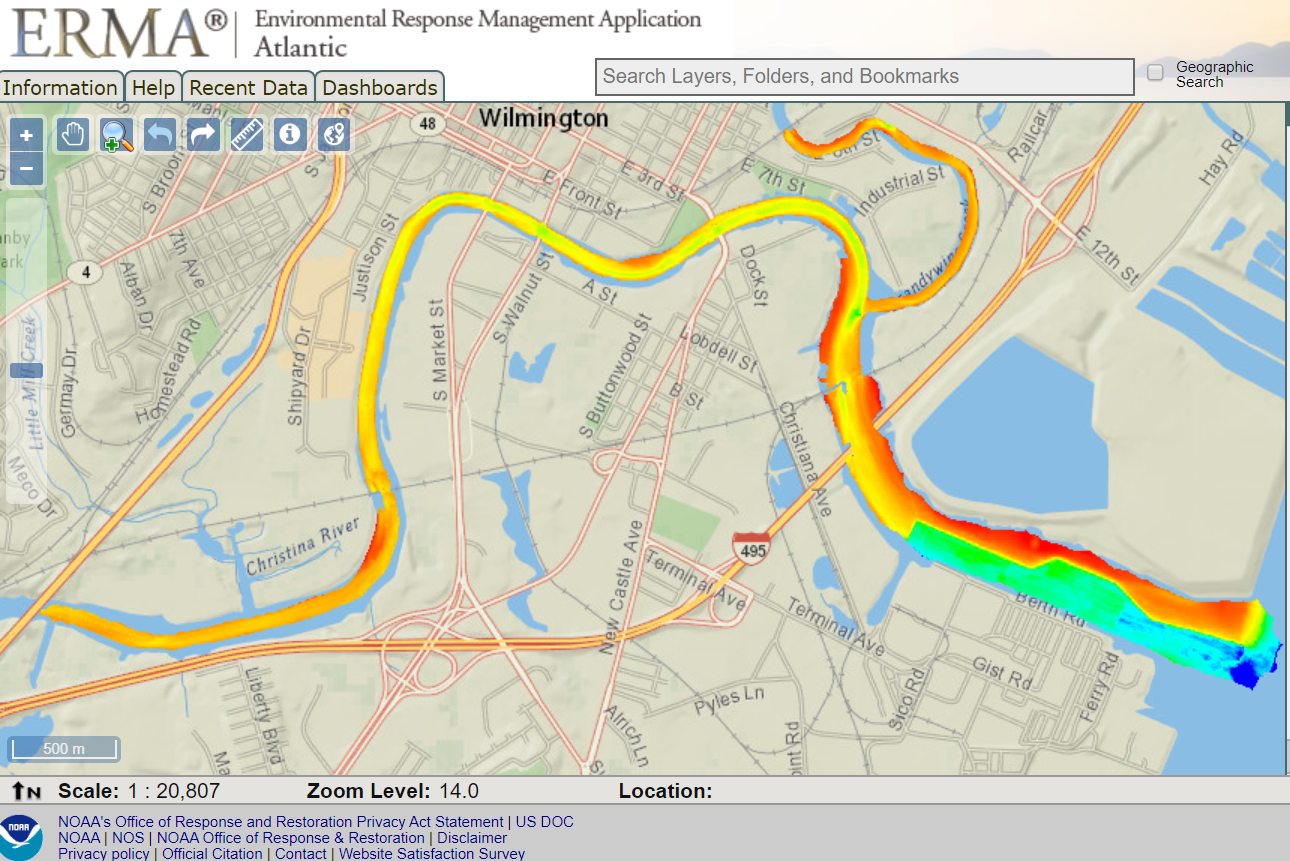1290x861 pixels.
Task: Open the Help tab
Action: coord(153,87)
